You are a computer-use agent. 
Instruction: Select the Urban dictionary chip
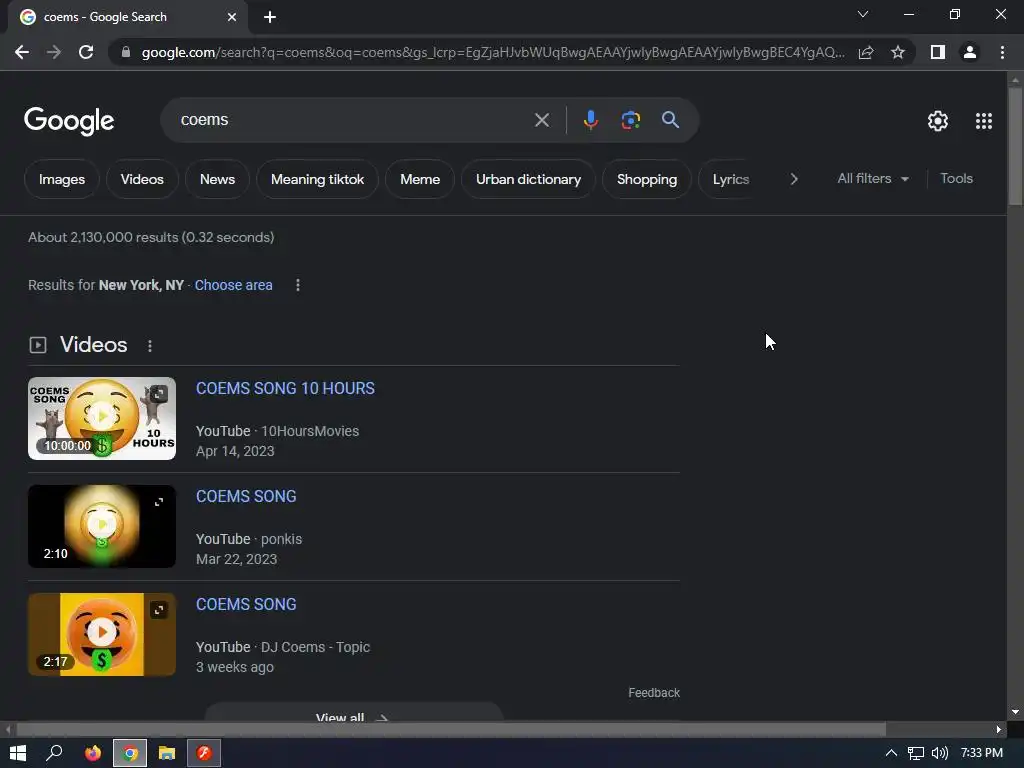click(528, 179)
